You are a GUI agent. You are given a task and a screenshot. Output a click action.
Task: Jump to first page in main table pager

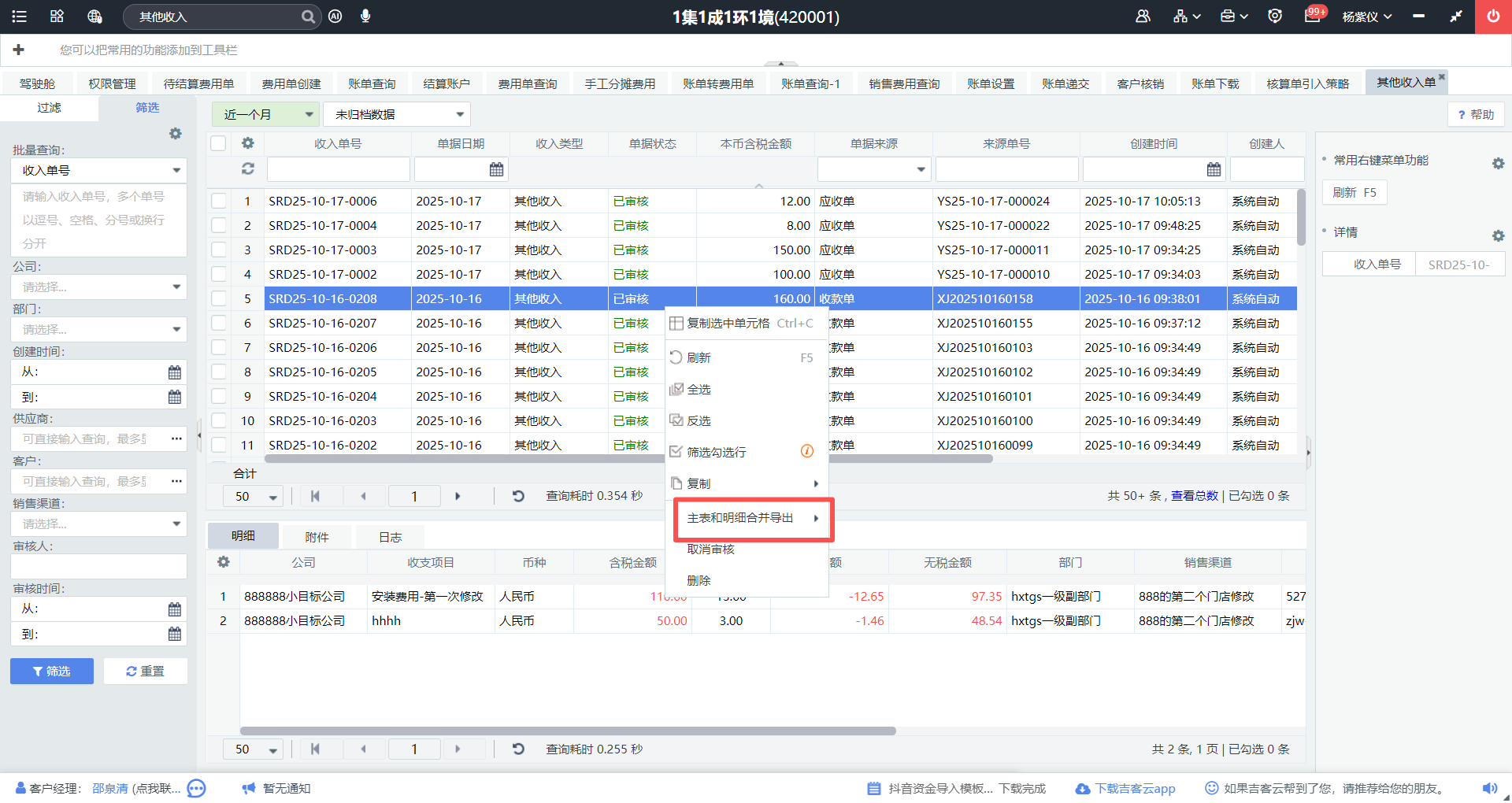click(x=315, y=496)
